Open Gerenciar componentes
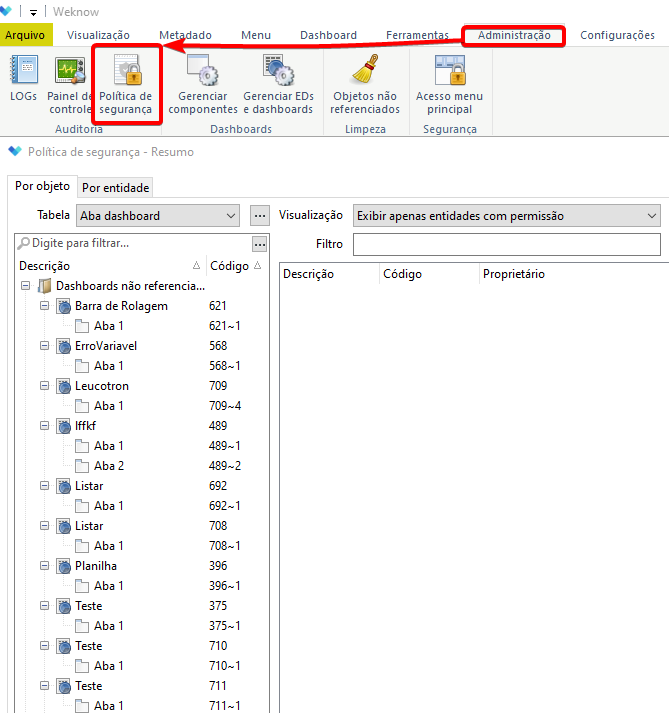The image size is (669, 713). [203, 84]
